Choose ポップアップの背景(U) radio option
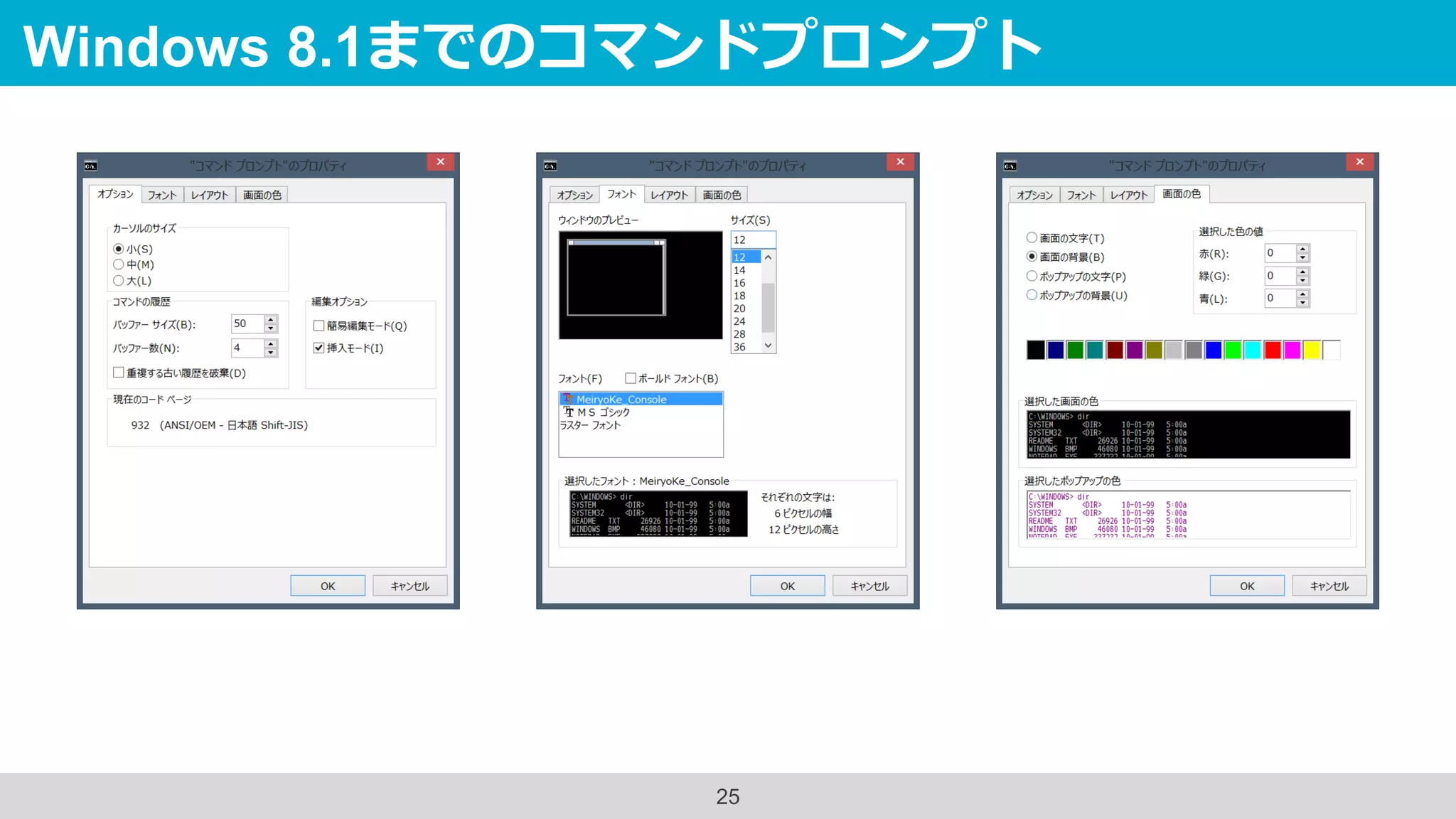The width and height of the screenshot is (1456, 819). [x=1032, y=295]
